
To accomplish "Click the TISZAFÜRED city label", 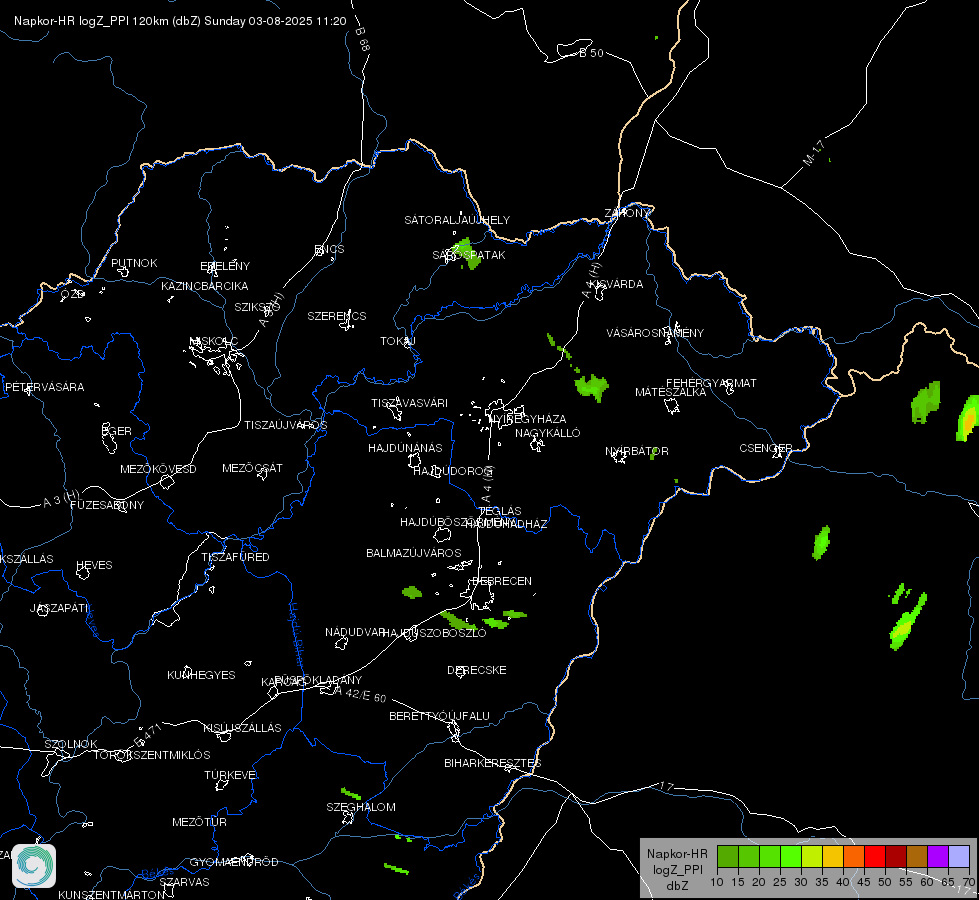I will pos(235,557).
